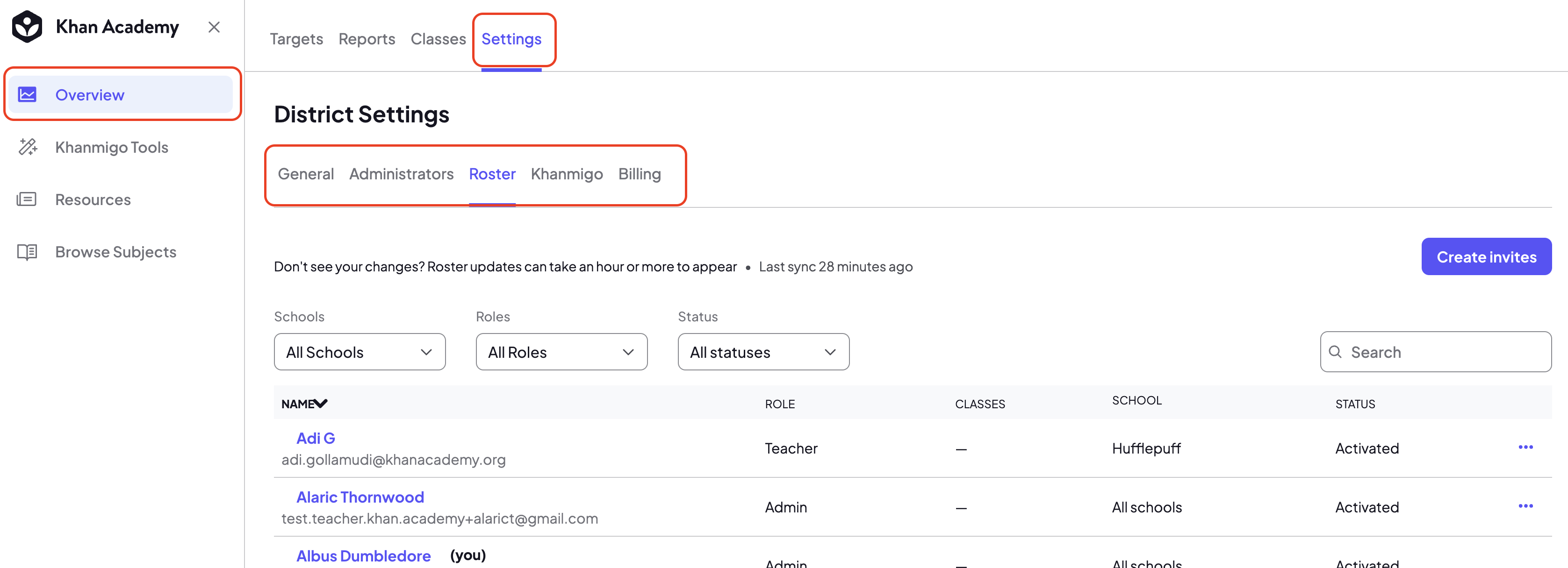Click the SCHOOL column header
The height and width of the screenshot is (568, 1568).
tap(1136, 400)
